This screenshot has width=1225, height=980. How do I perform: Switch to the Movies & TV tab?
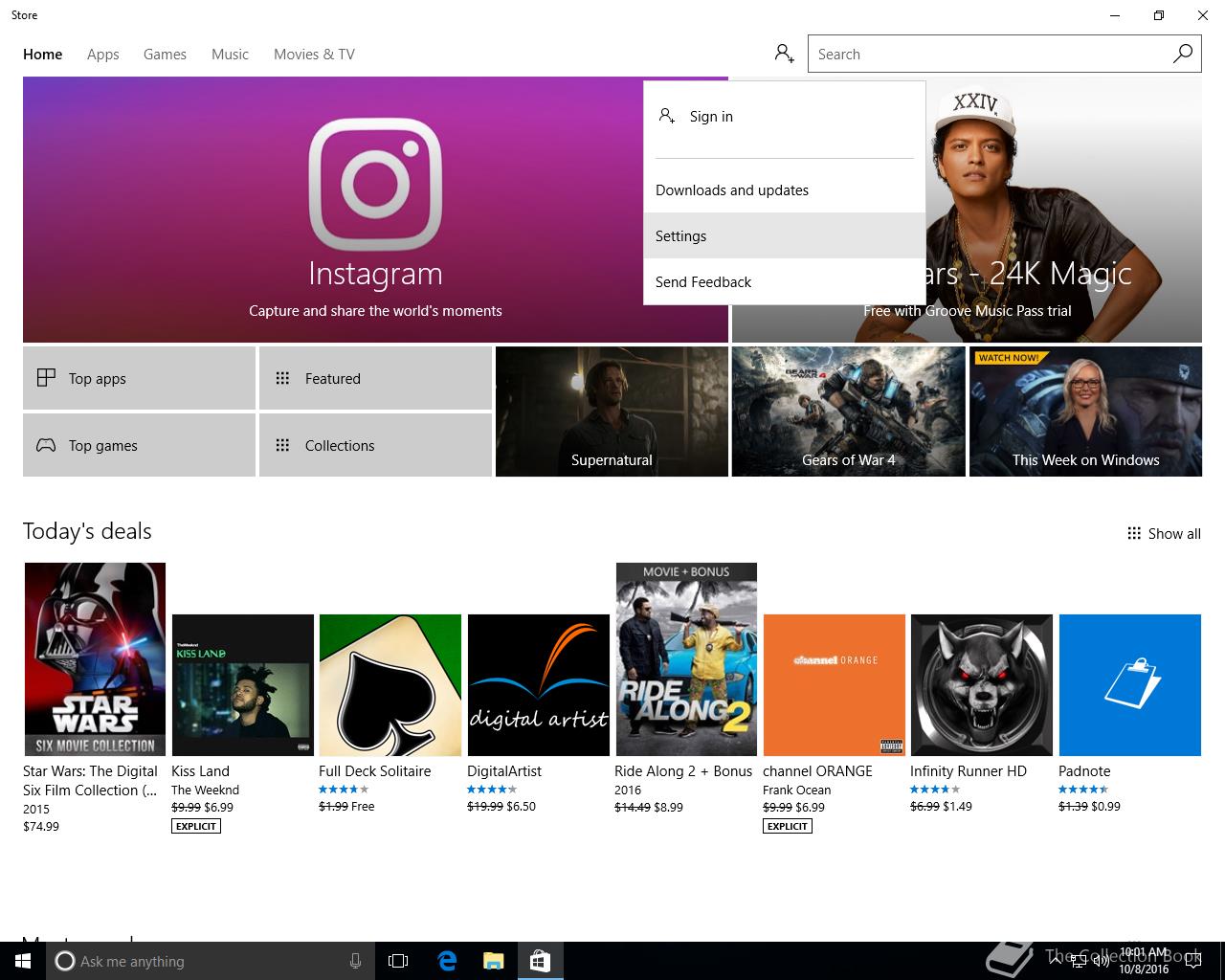(314, 55)
